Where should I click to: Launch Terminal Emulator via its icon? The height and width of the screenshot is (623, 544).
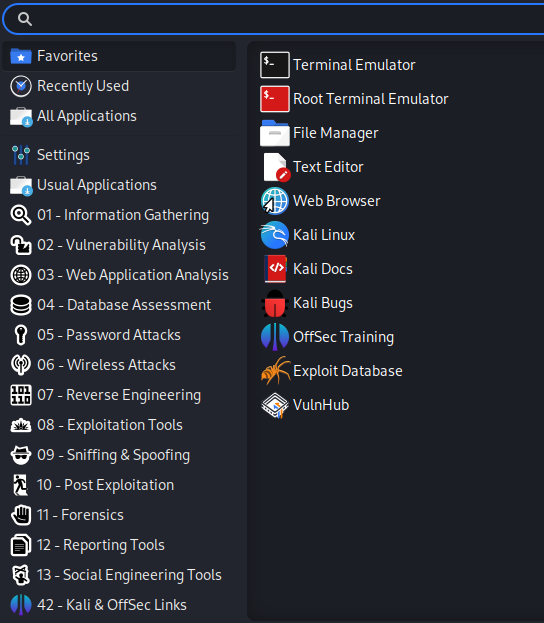[x=275, y=65]
